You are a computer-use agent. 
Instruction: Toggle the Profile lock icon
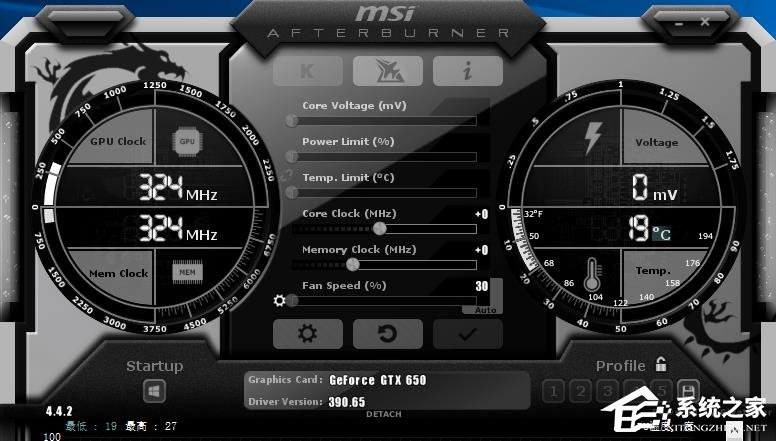(x=660, y=365)
